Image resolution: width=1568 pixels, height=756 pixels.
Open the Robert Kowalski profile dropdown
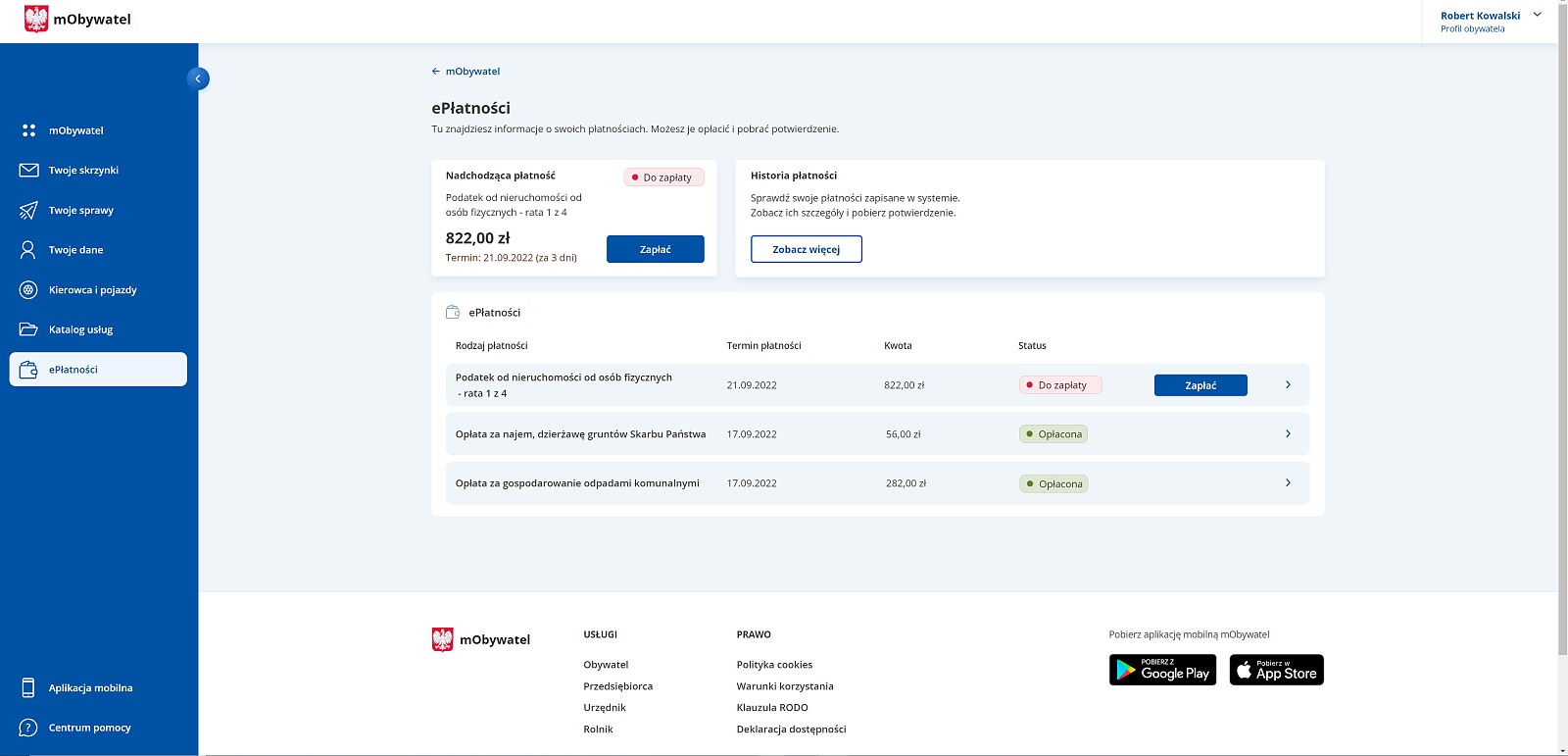click(1537, 15)
